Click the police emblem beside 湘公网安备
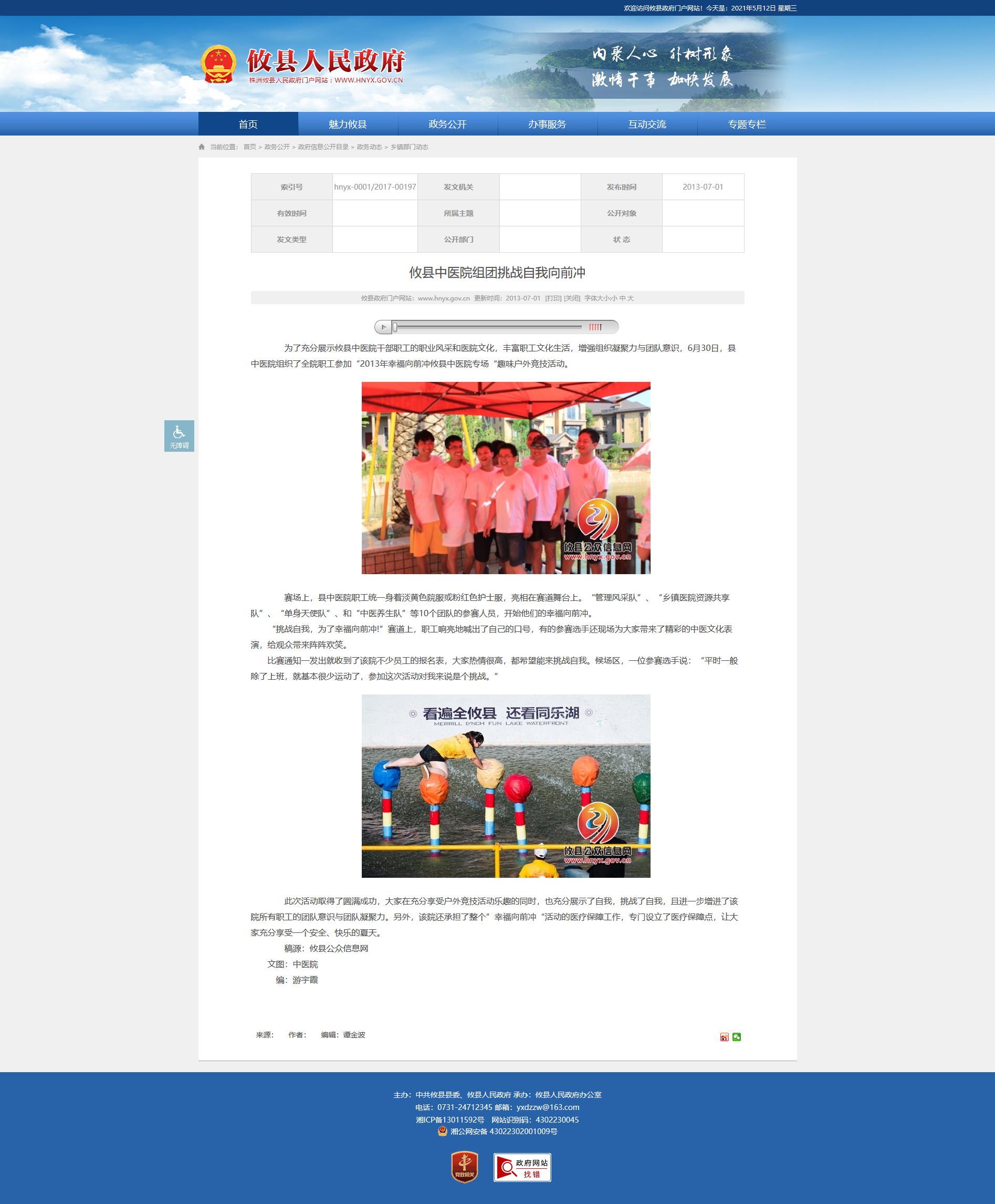Viewport: 995px width, 1204px height. click(x=443, y=1131)
